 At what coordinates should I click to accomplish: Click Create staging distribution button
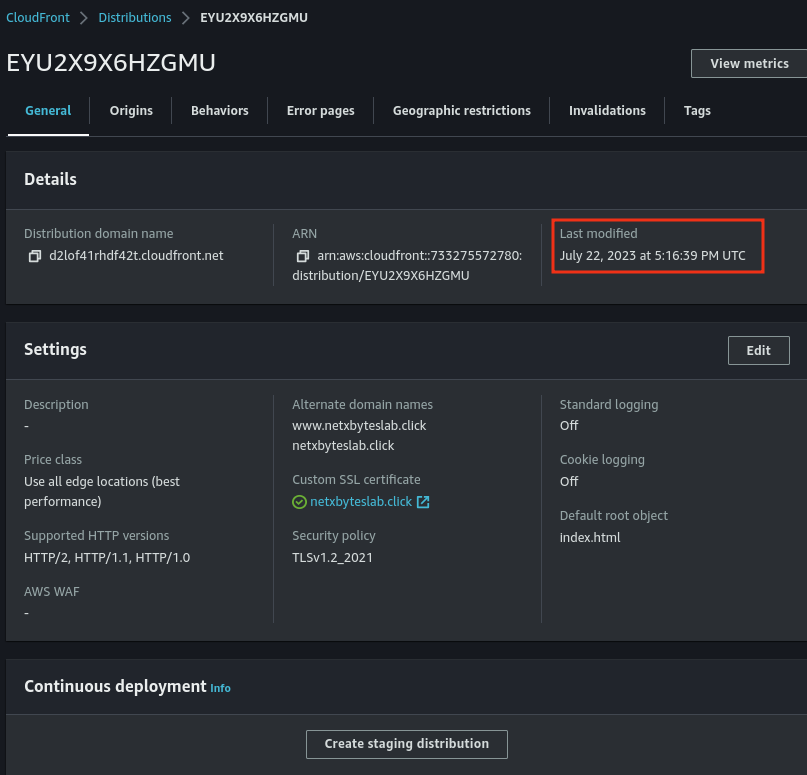[406, 744]
